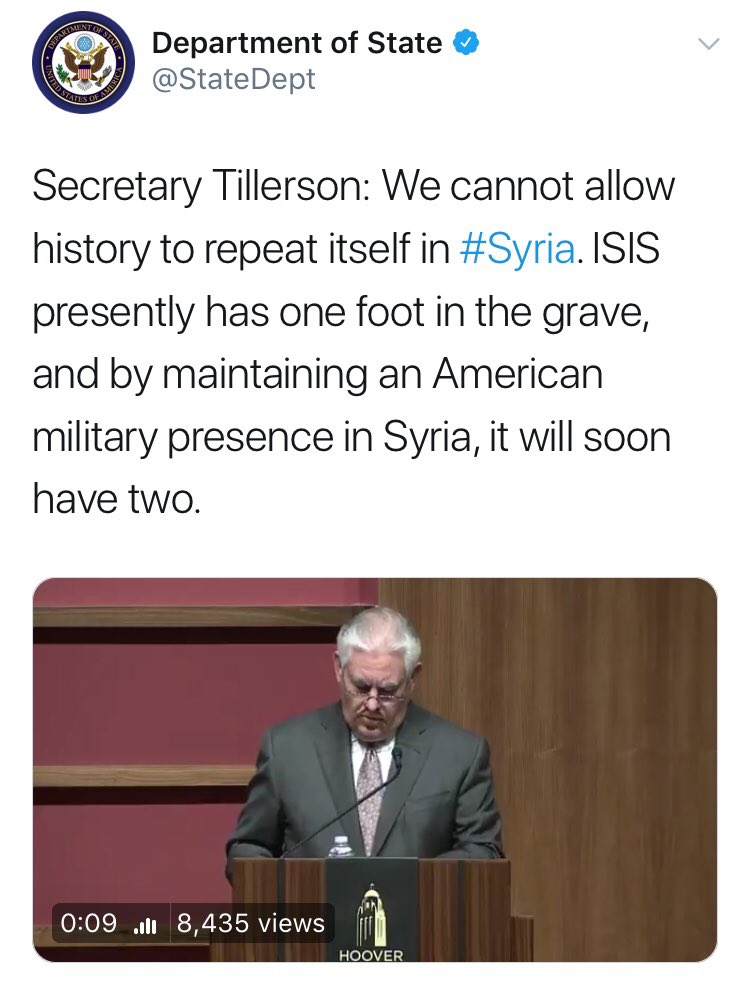Expand the tweet options chevron
750x984 pixels.
click(x=709, y=44)
